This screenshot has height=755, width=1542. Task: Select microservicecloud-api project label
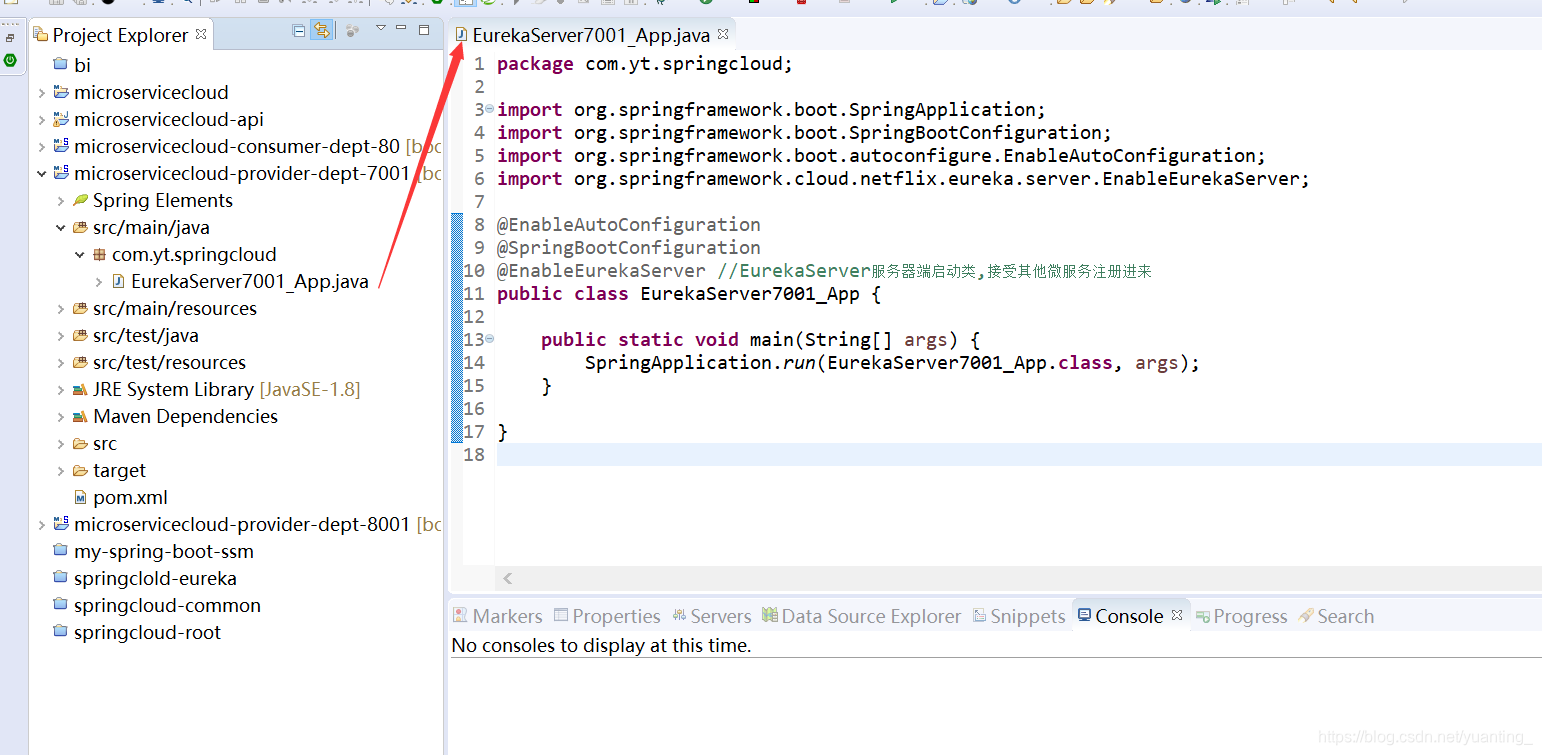pos(169,119)
